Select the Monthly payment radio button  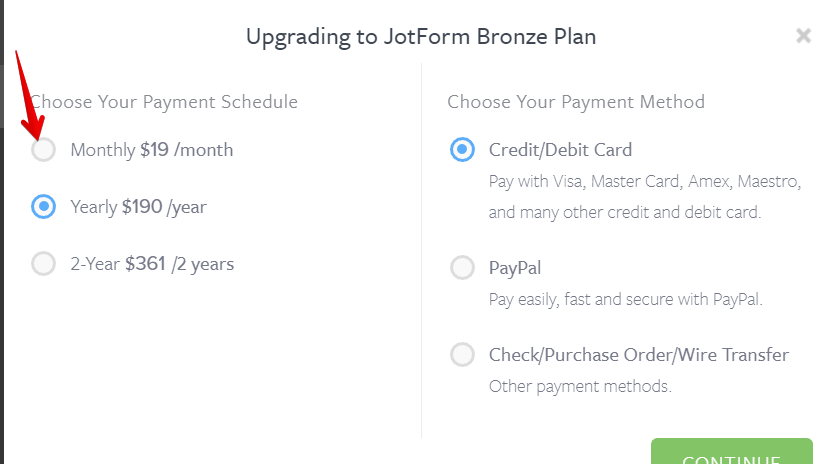pyautogui.click(x=43, y=150)
